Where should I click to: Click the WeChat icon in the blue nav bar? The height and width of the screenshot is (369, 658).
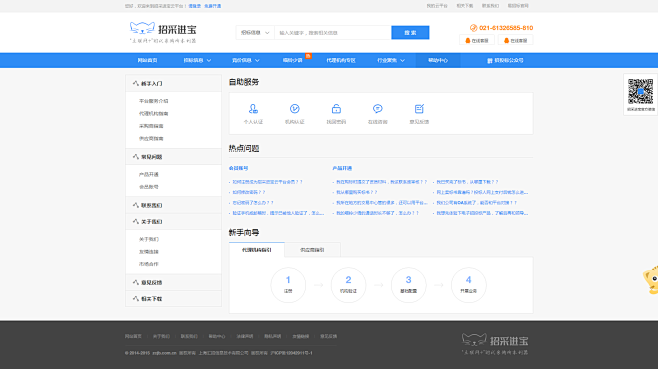(x=489, y=60)
